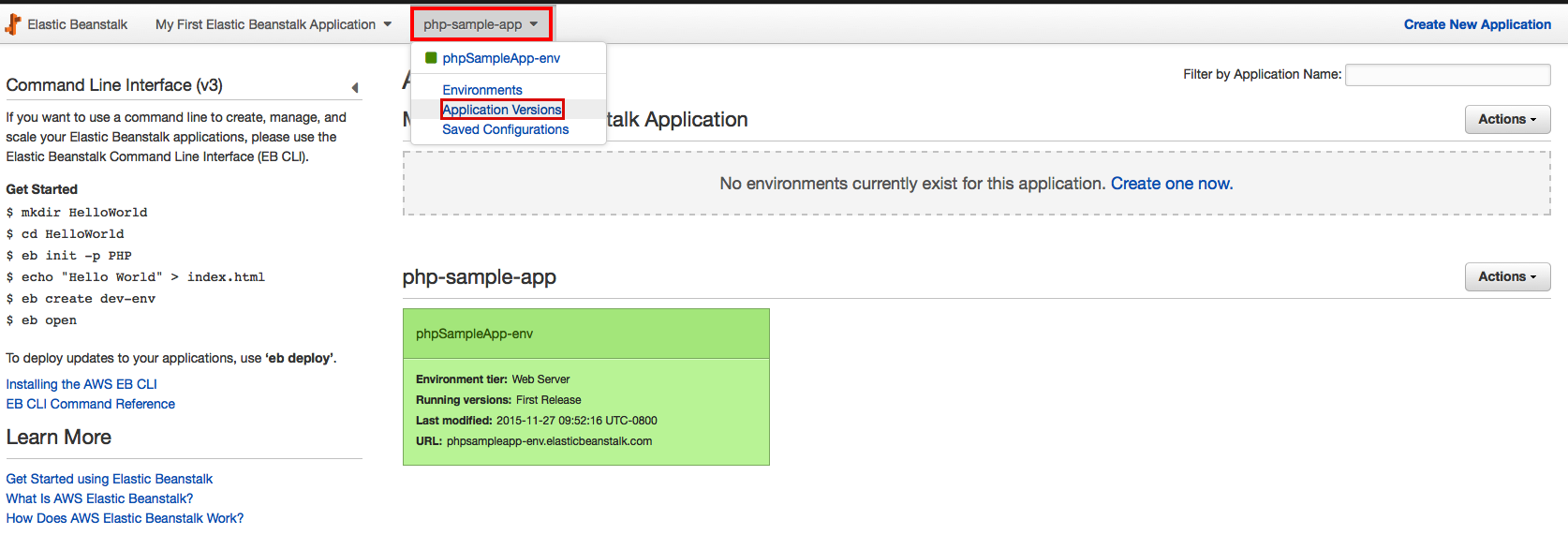
Task: Click the 'mkdir HelloWorld' command line
Action: click(x=77, y=213)
